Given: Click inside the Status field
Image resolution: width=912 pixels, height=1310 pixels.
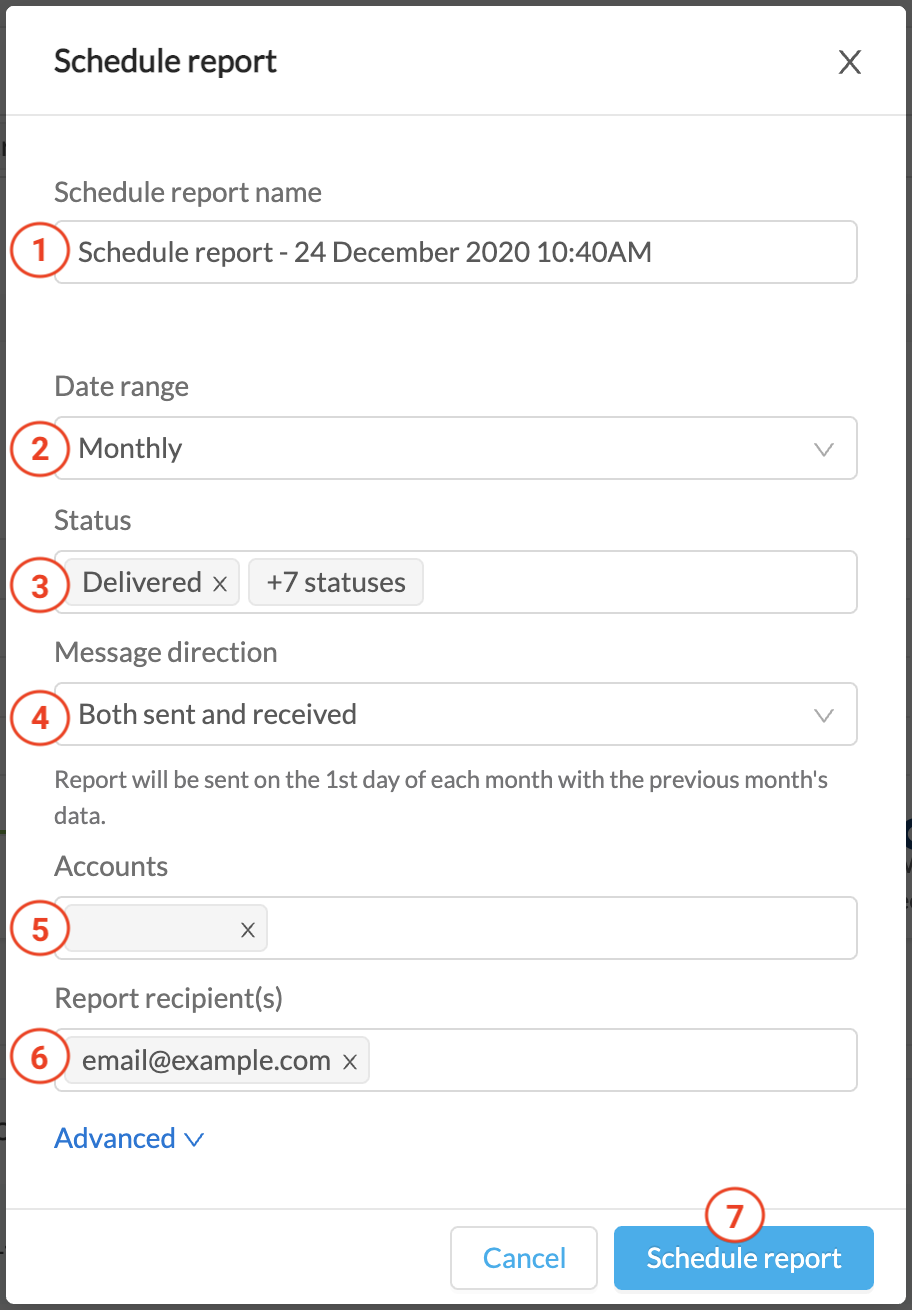Looking at the screenshot, I should pos(640,582).
